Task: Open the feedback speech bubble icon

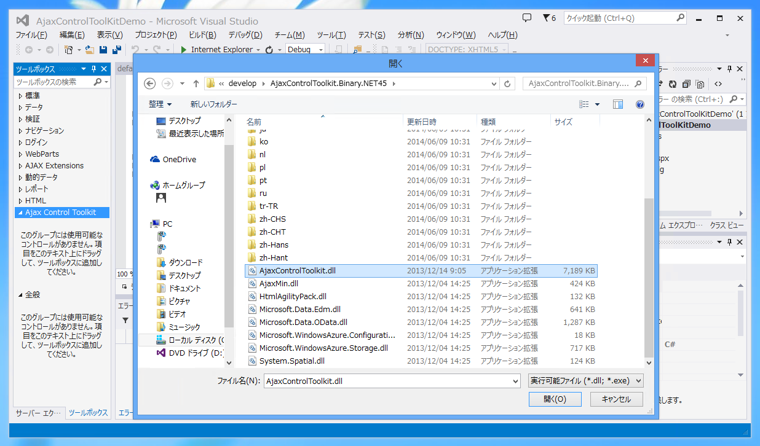Action: 526,18
